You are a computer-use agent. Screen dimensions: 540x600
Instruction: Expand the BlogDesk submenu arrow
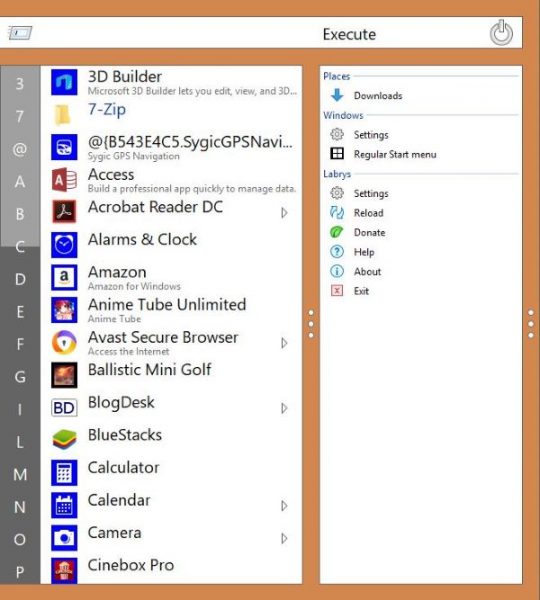click(x=284, y=408)
